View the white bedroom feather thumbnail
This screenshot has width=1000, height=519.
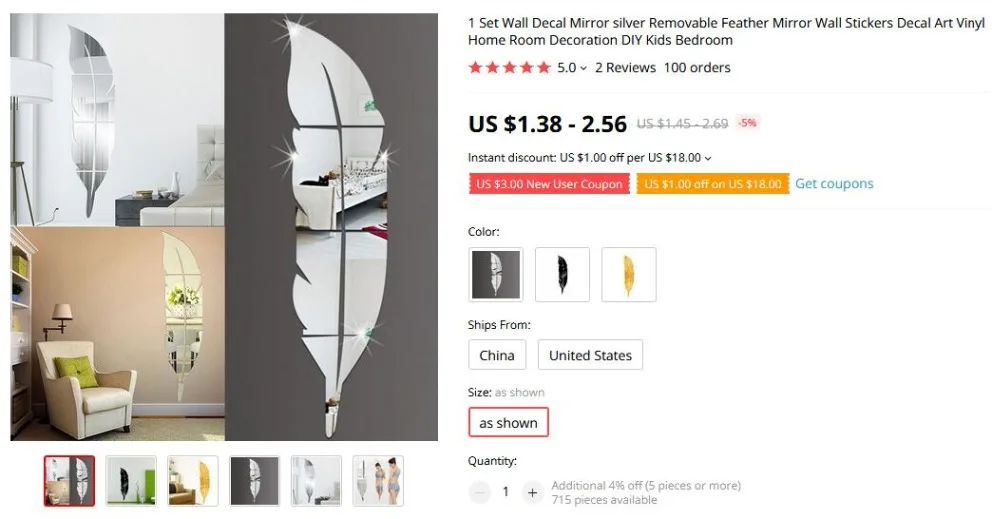click(316, 481)
